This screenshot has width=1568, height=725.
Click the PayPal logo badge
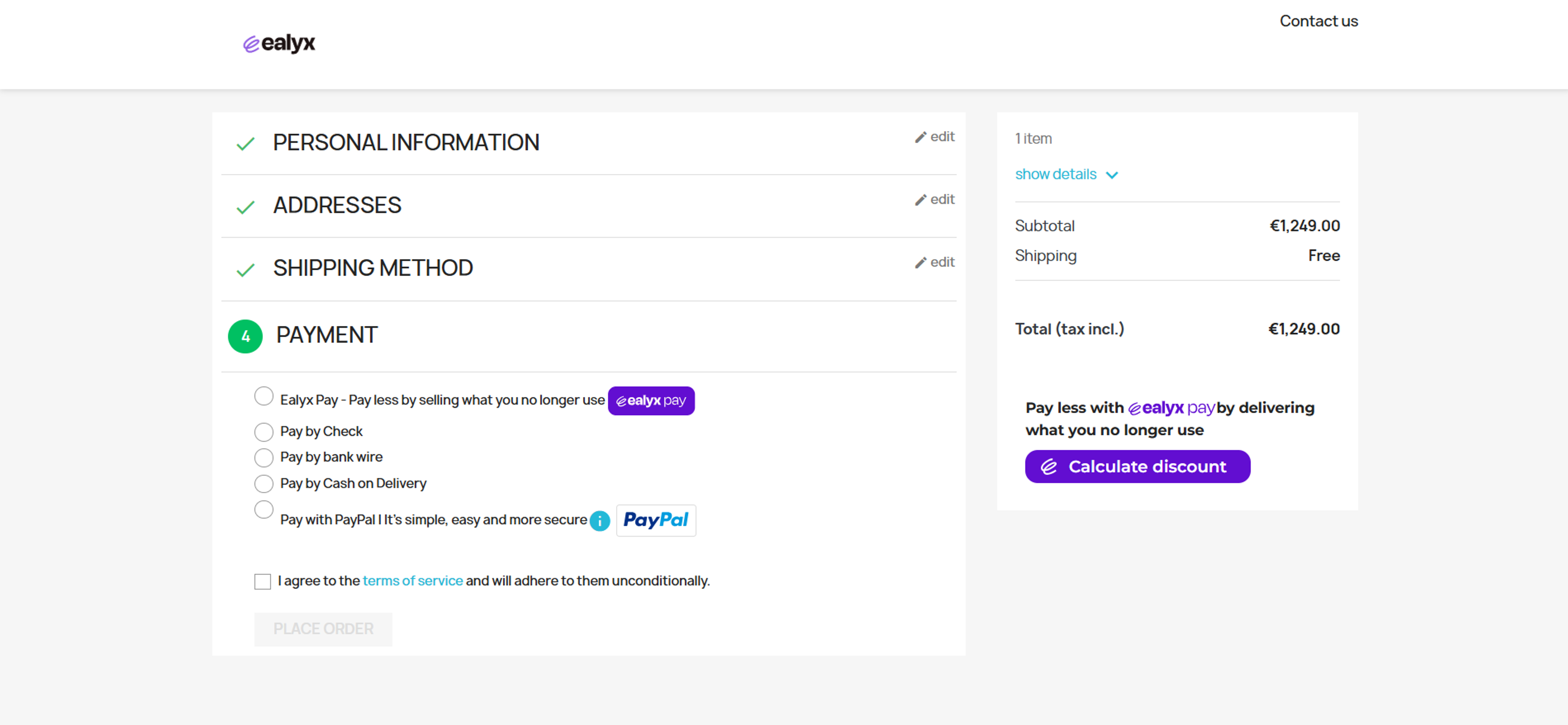pos(656,520)
